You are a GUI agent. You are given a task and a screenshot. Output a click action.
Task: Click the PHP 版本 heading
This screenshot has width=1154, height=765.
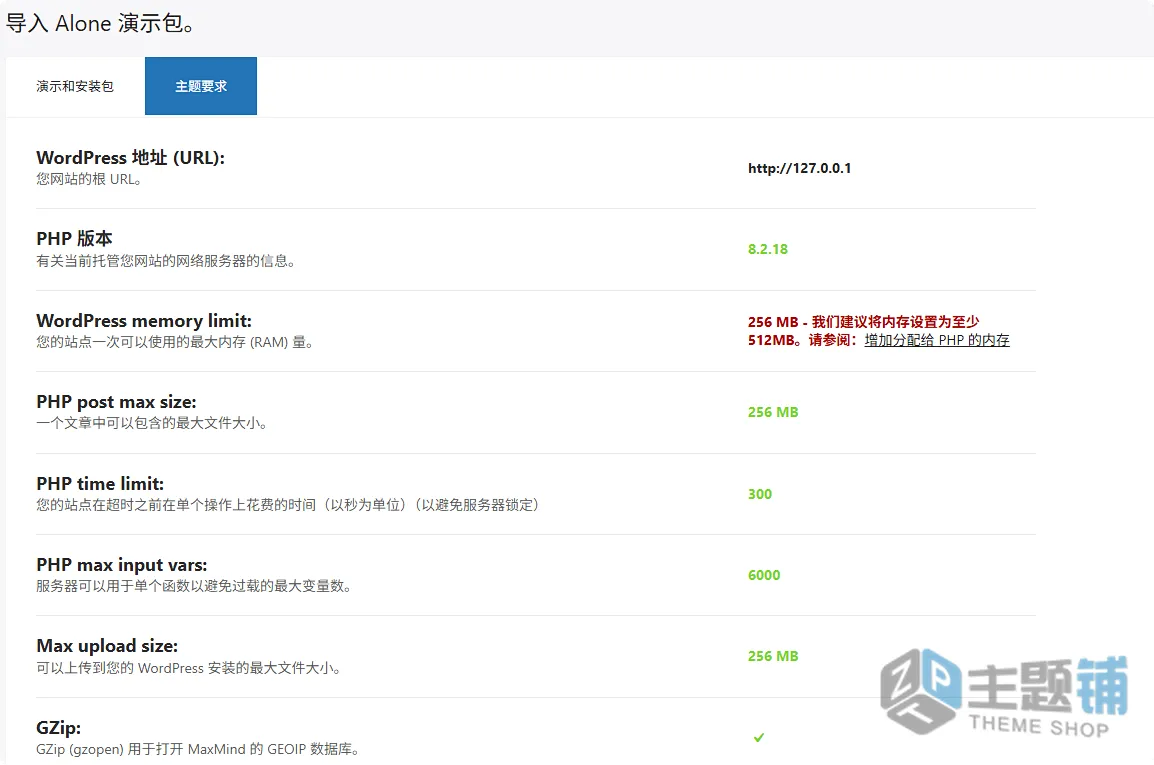[x=74, y=239]
